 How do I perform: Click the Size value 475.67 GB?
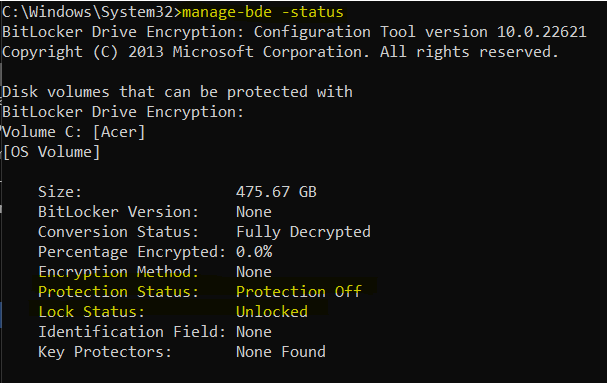coord(276,192)
